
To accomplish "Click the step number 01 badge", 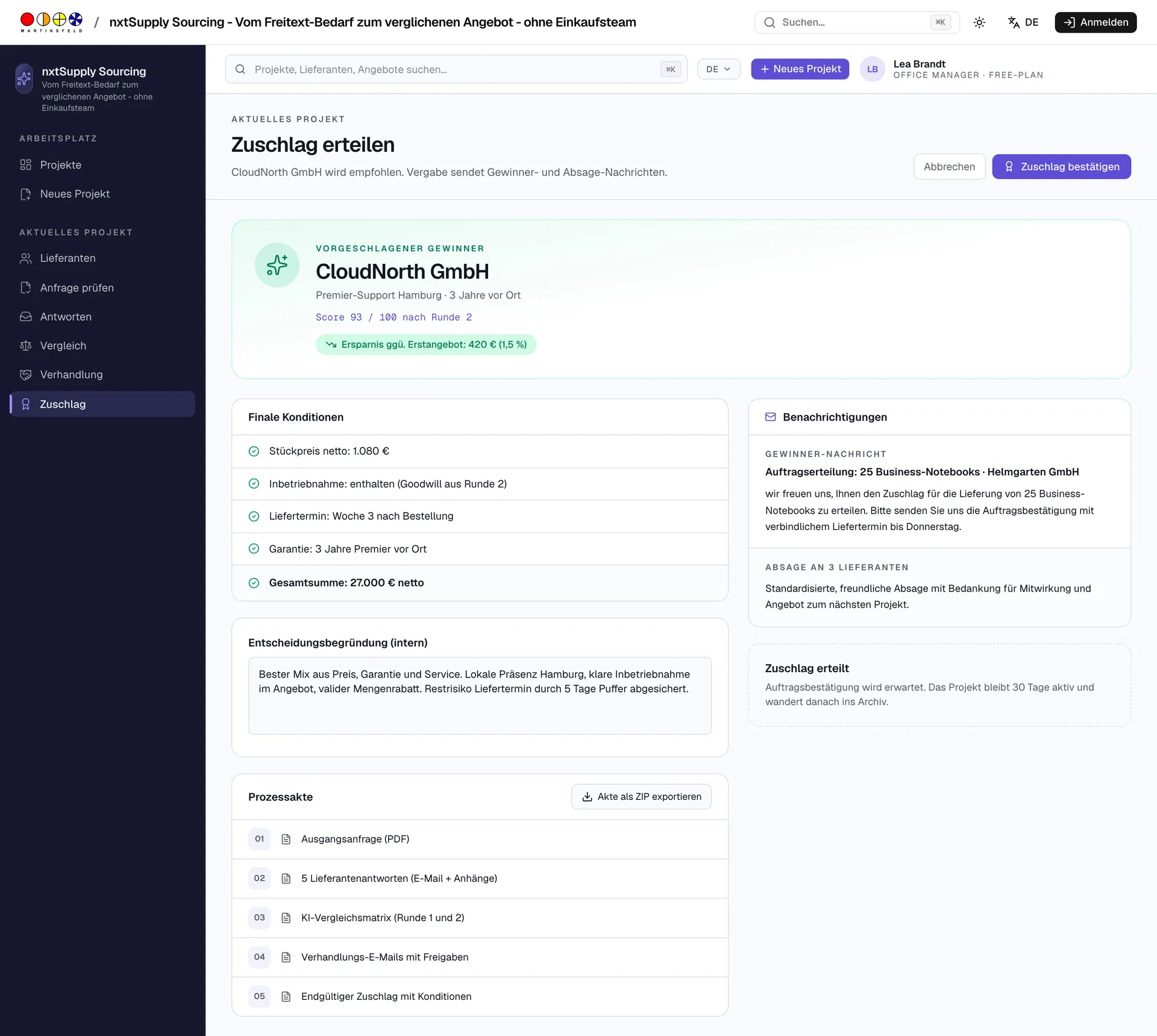I will pos(259,839).
